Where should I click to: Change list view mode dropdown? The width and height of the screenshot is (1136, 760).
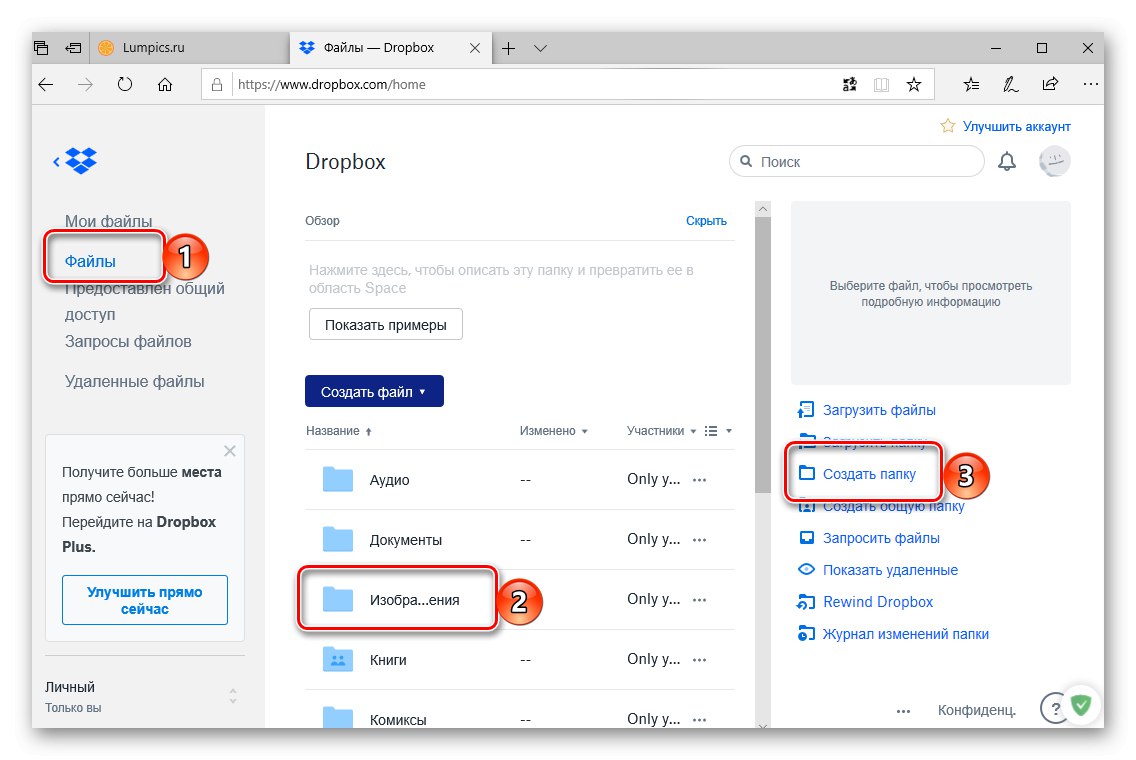[718, 430]
